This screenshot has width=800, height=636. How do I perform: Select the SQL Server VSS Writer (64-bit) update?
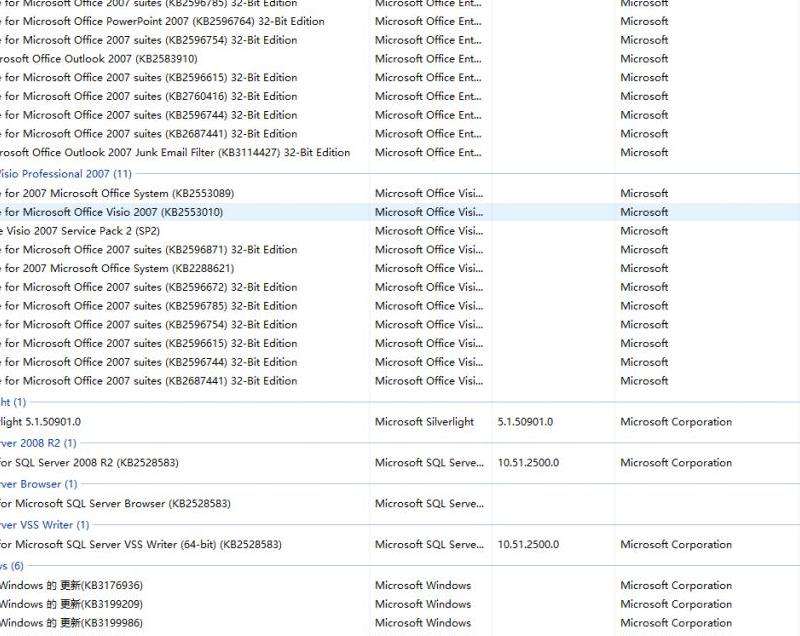tap(141, 544)
